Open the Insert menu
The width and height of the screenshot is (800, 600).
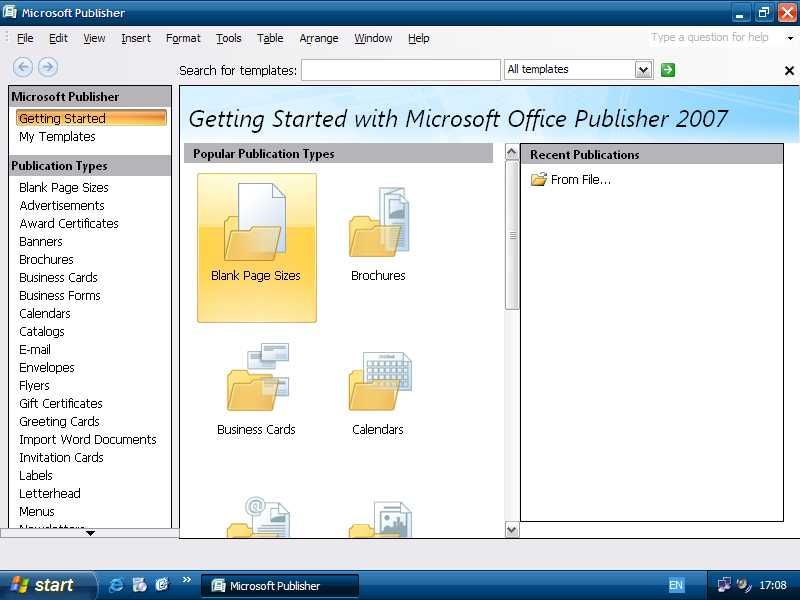coord(136,38)
